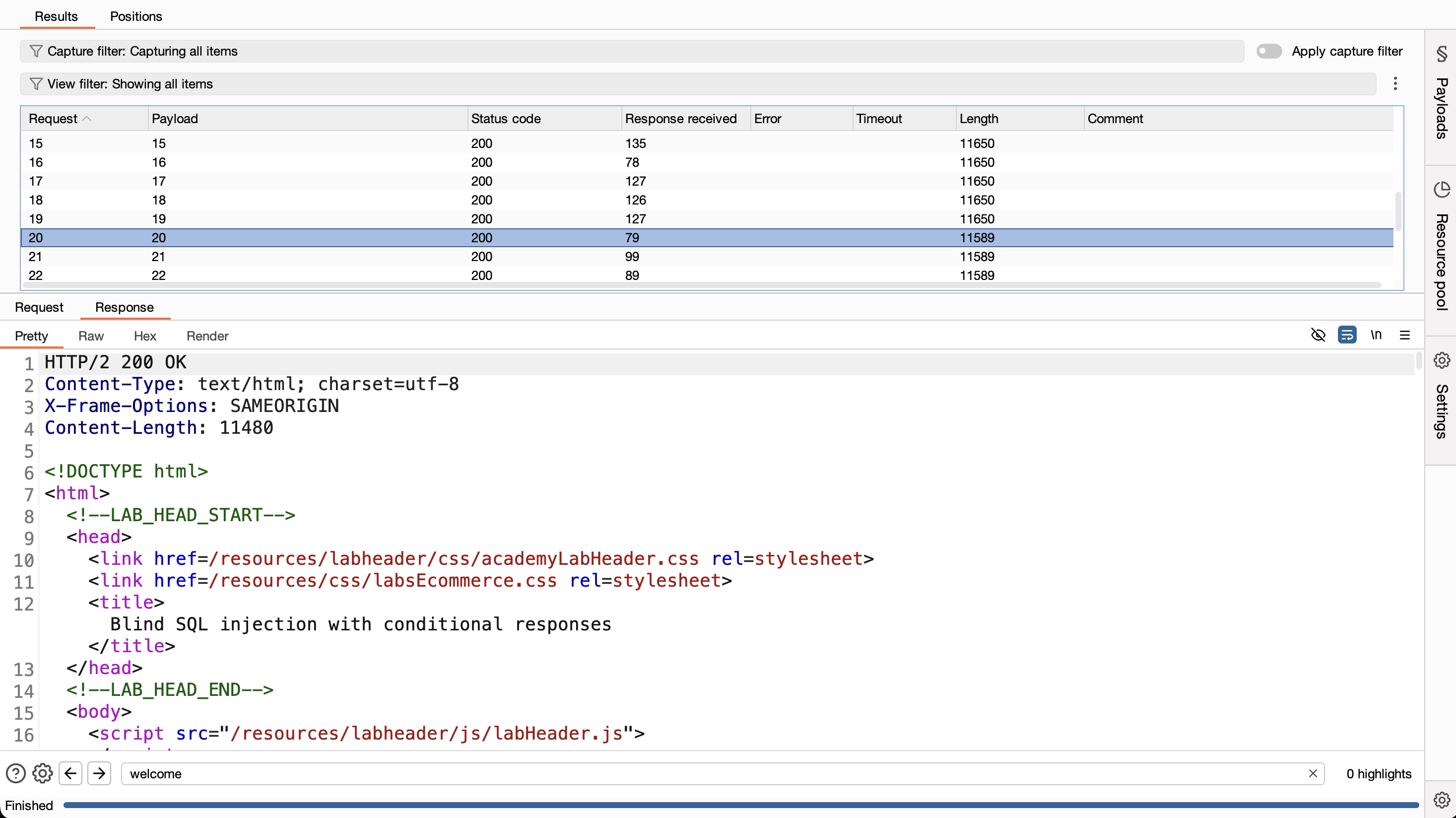Select highlighted request row 20
Screen dimensions: 1456x818
707,238
